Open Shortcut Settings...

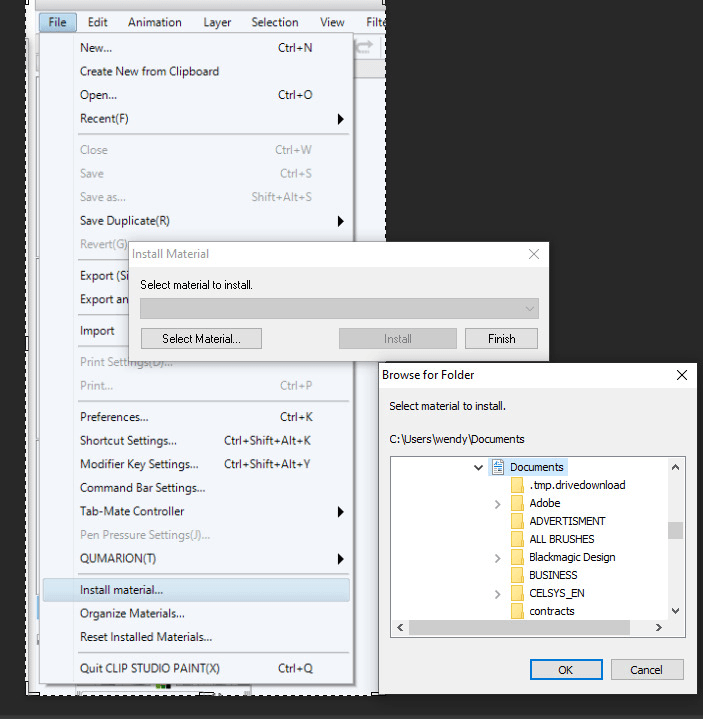click(196, 441)
